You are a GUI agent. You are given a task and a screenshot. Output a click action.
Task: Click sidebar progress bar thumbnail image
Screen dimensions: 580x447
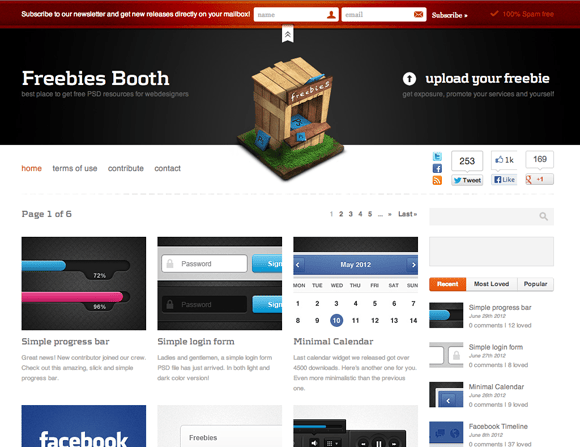446,315
